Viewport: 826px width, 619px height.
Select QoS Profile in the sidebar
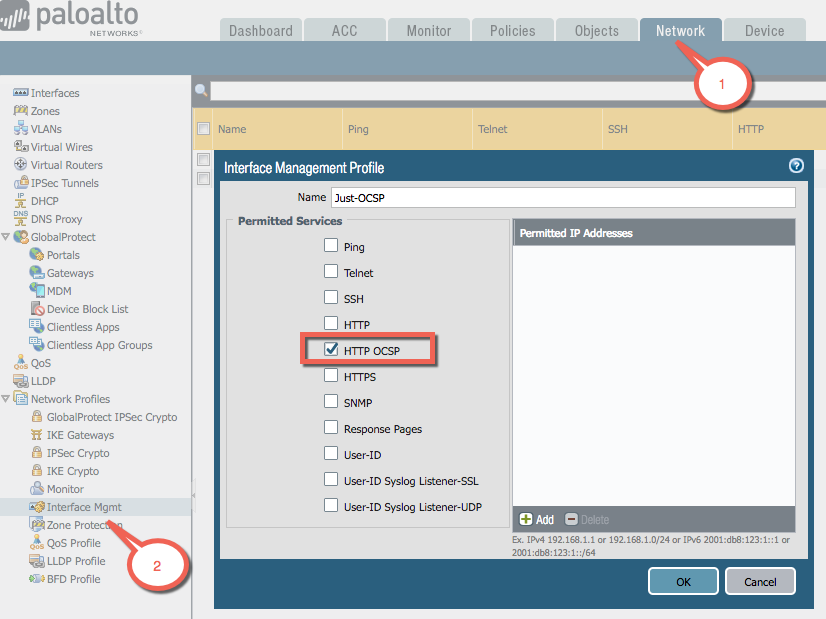[x=74, y=543]
